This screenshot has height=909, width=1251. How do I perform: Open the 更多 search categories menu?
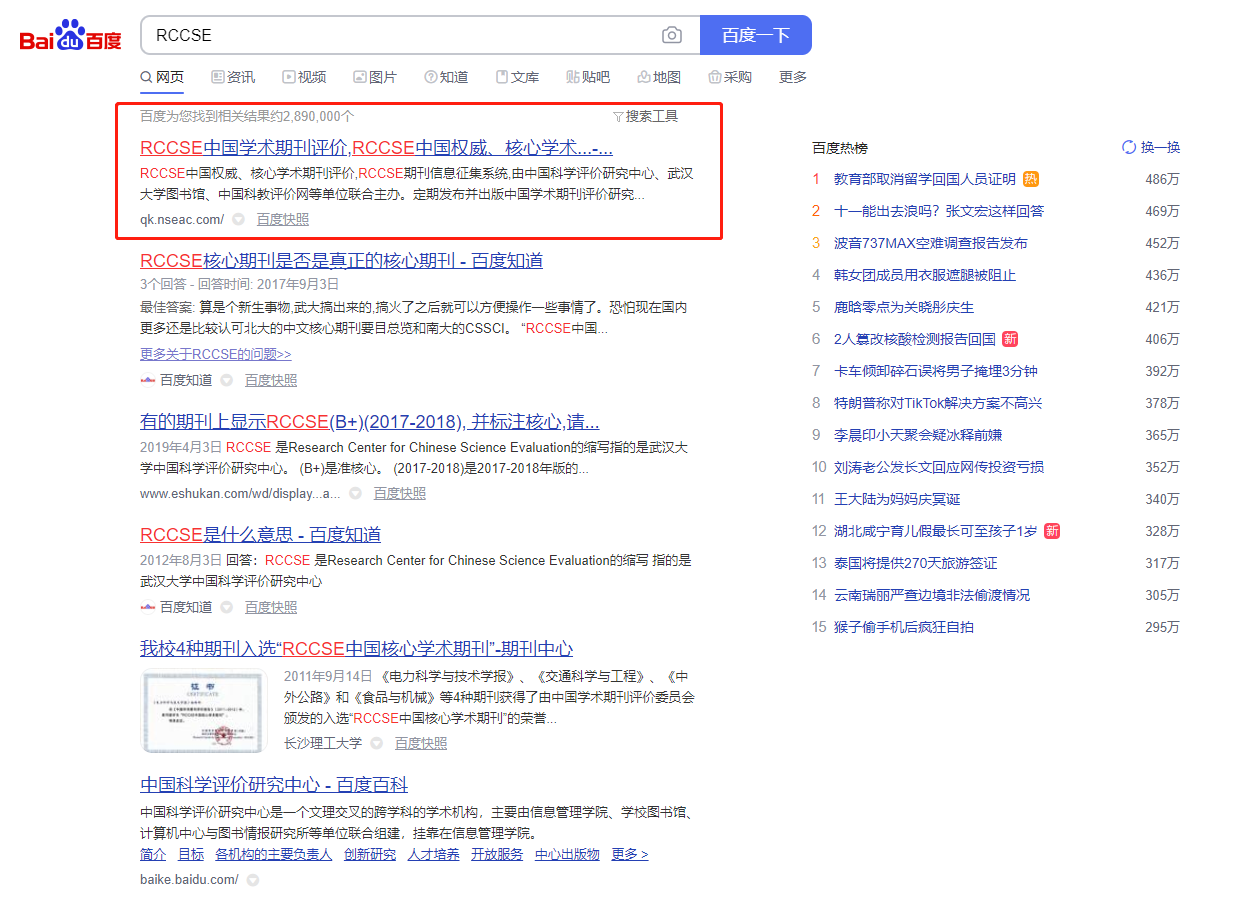[x=793, y=77]
